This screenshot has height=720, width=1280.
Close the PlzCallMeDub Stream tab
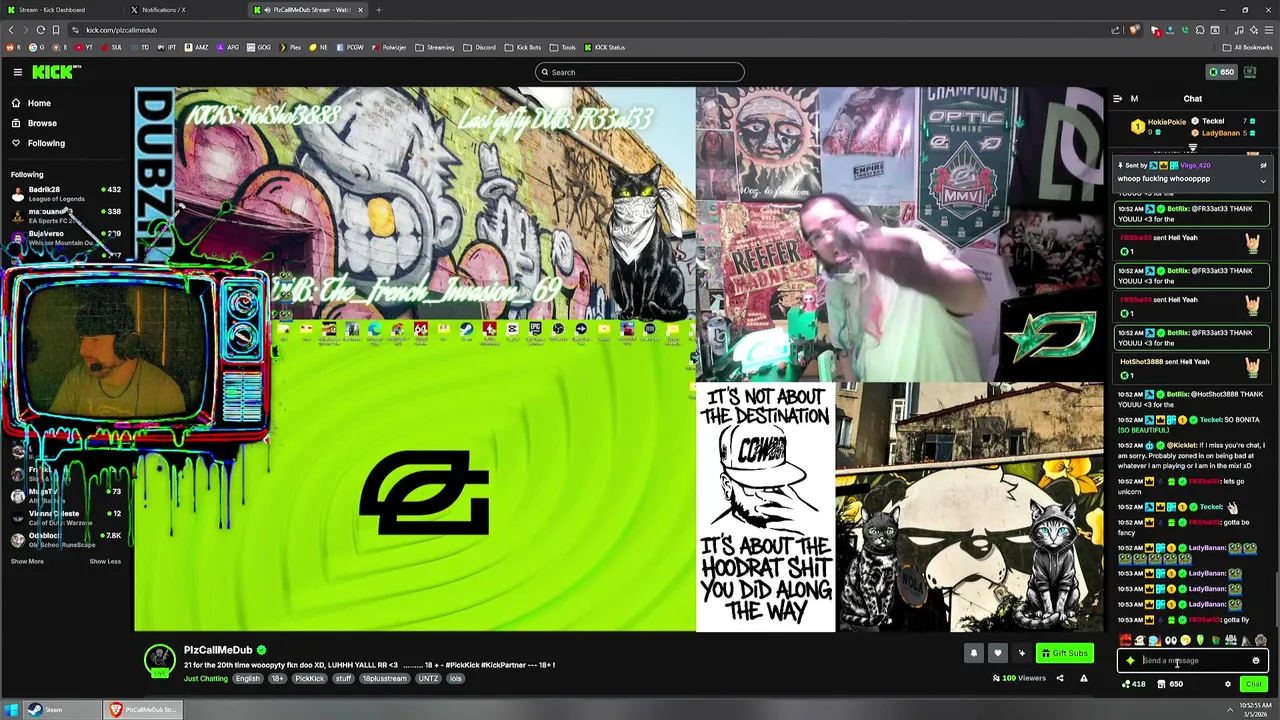(360, 10)
